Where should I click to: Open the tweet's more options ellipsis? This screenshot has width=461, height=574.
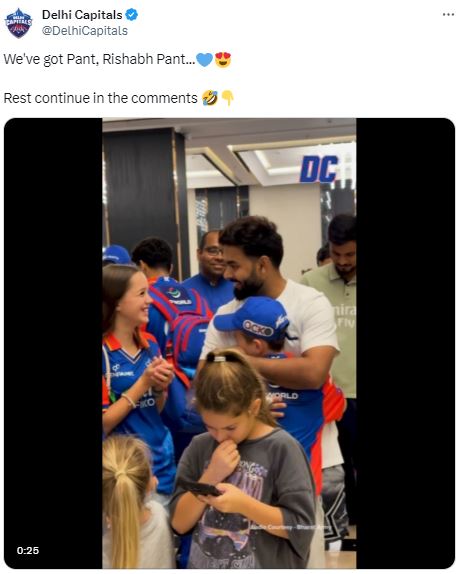(448, 15)
